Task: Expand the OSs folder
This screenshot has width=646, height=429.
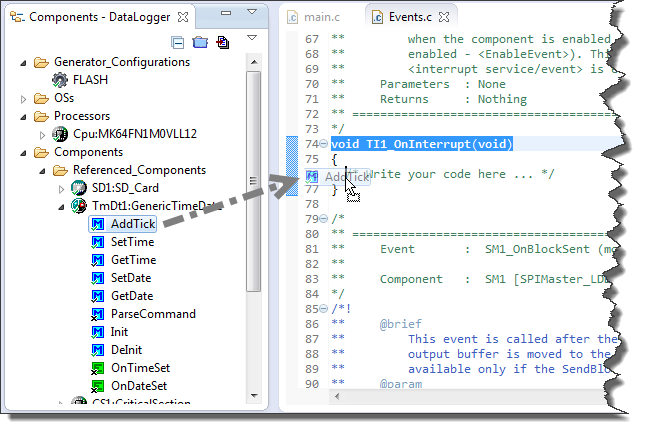Action: pos(26,98)
